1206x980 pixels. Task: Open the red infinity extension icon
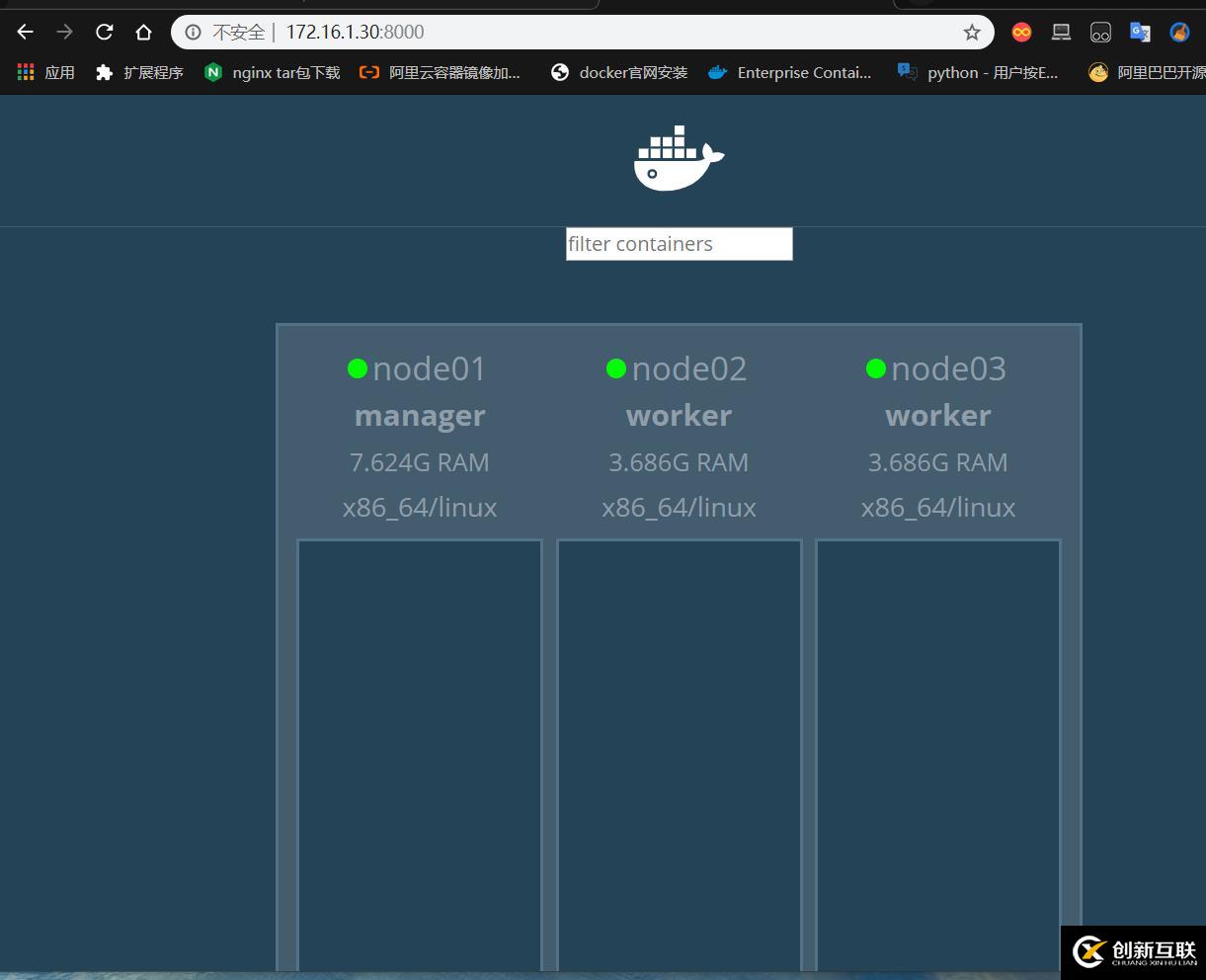[x=1022, y=33]
